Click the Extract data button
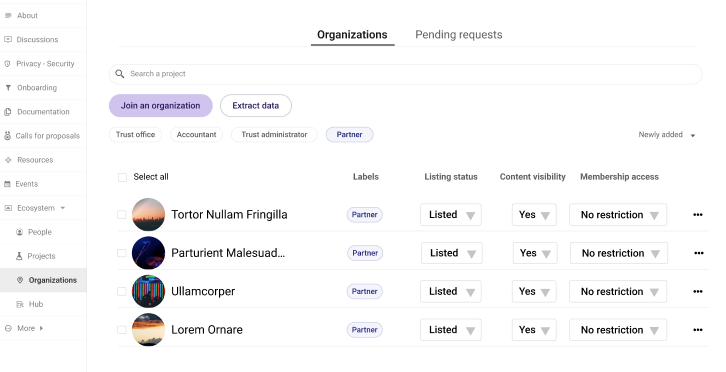Screen dimensions: 726x372 pyautogui.click(x=256, y=106)
